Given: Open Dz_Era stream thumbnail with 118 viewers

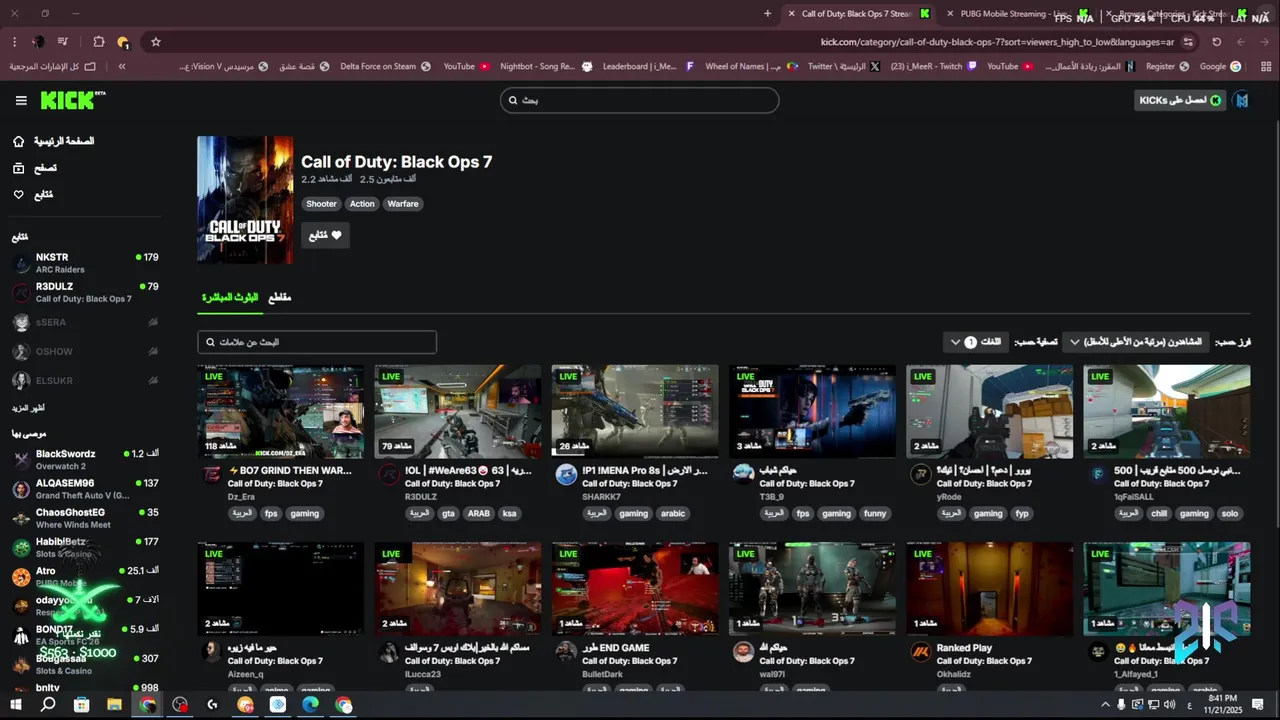Looking at the screenshot, I should click(280, 411).
